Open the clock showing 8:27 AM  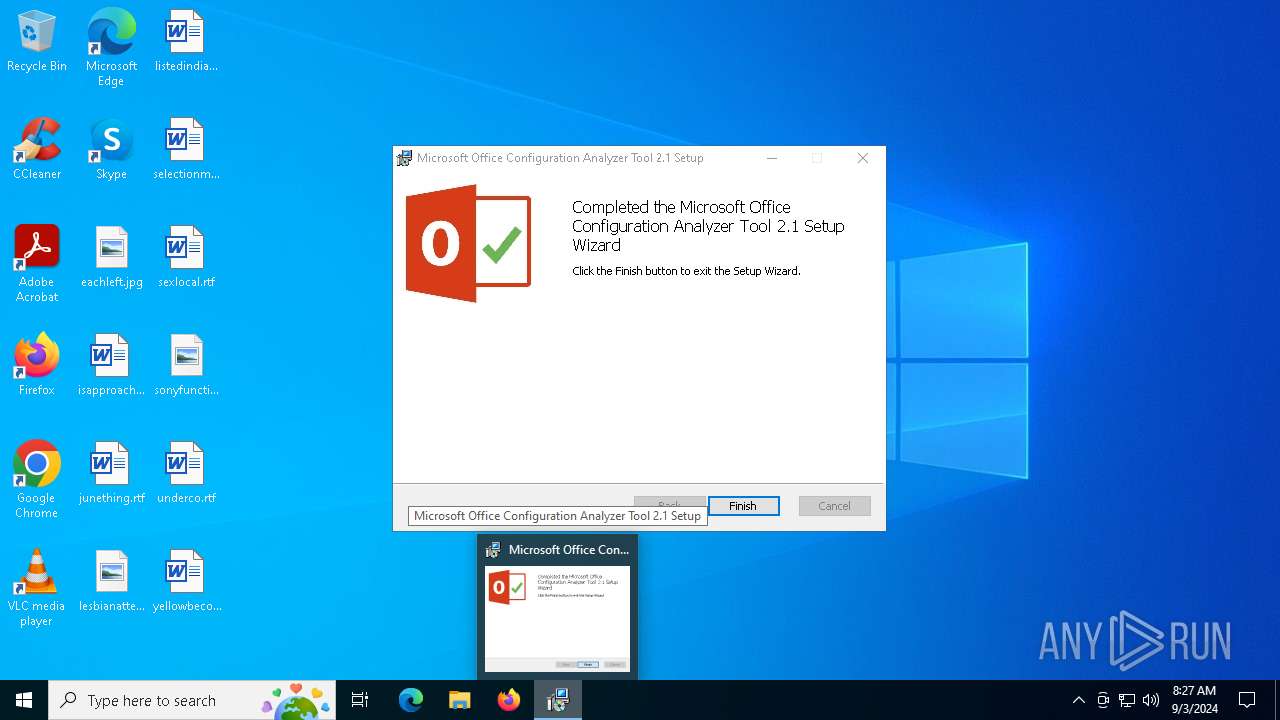(x=1194, y=700)
